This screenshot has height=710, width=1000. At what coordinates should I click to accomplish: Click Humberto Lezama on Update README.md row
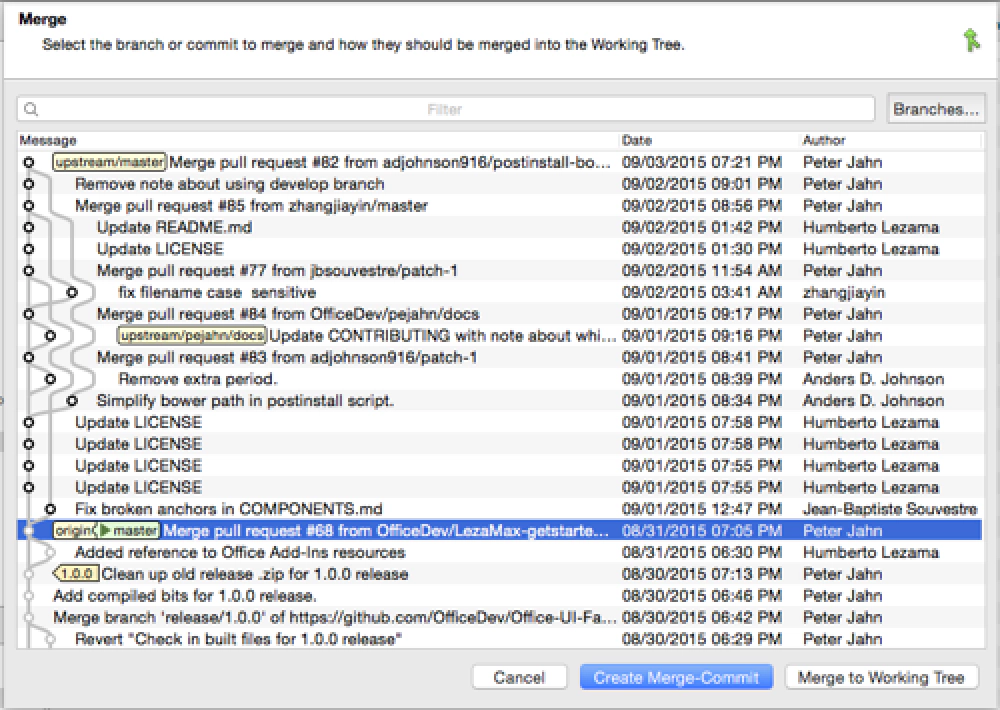coord(871,228)
